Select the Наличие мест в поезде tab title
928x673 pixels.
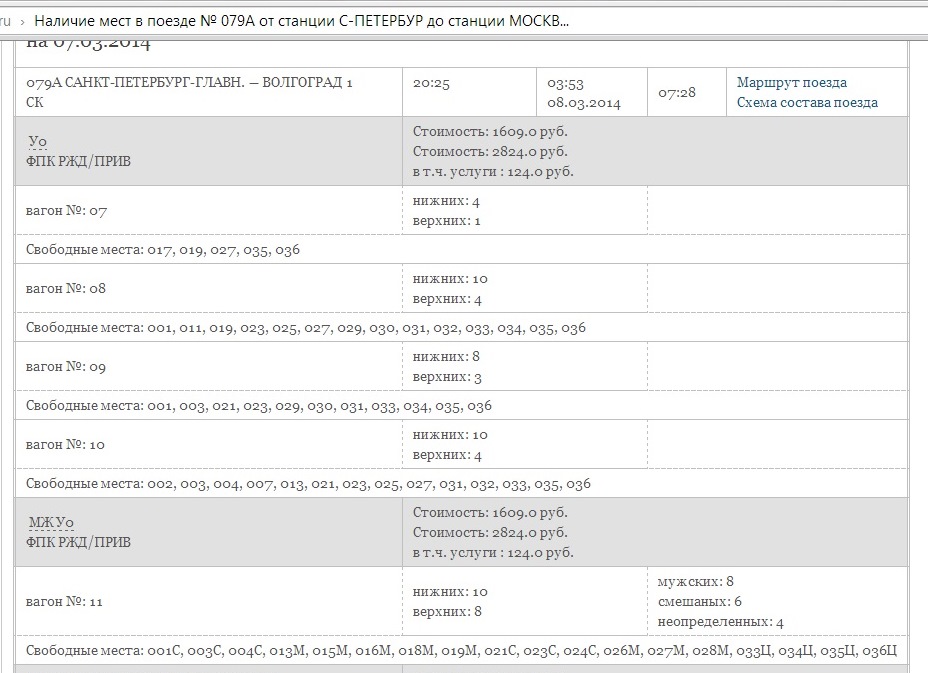coord(301,21)
